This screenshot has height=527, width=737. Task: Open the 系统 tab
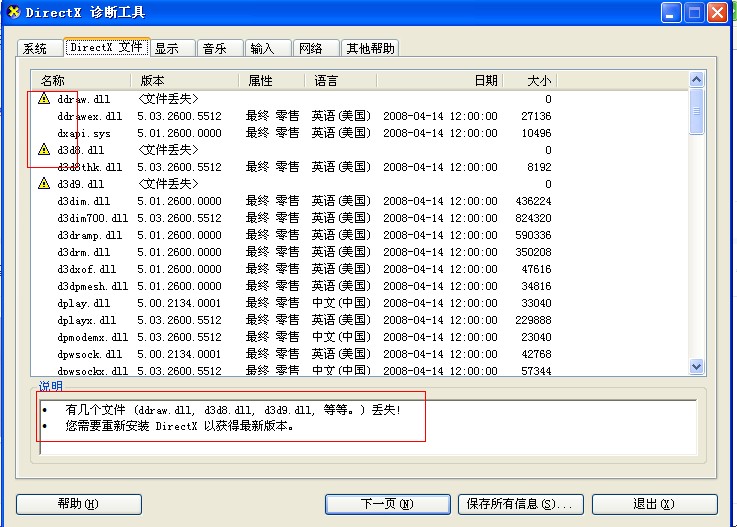tap(39, 48)
